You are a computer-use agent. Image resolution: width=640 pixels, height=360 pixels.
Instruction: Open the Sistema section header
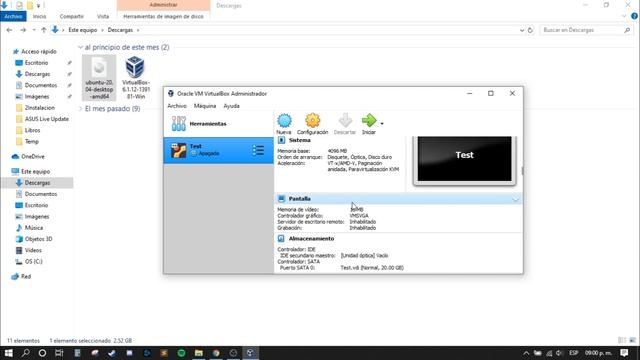pyautogui.click(x=300, y=140)
